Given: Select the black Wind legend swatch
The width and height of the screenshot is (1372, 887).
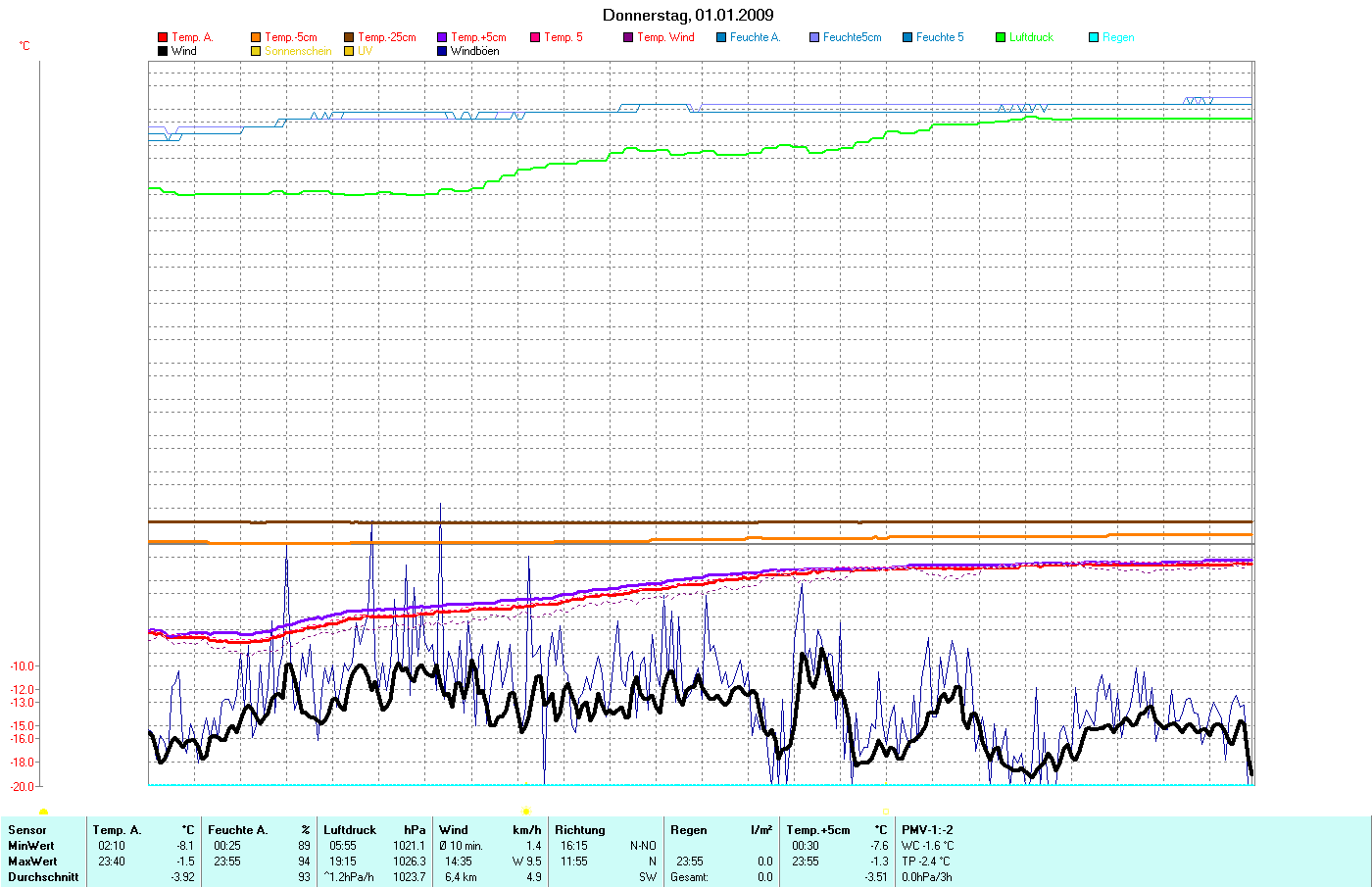Looking at the screenshot, I should (x=163, y=51).
